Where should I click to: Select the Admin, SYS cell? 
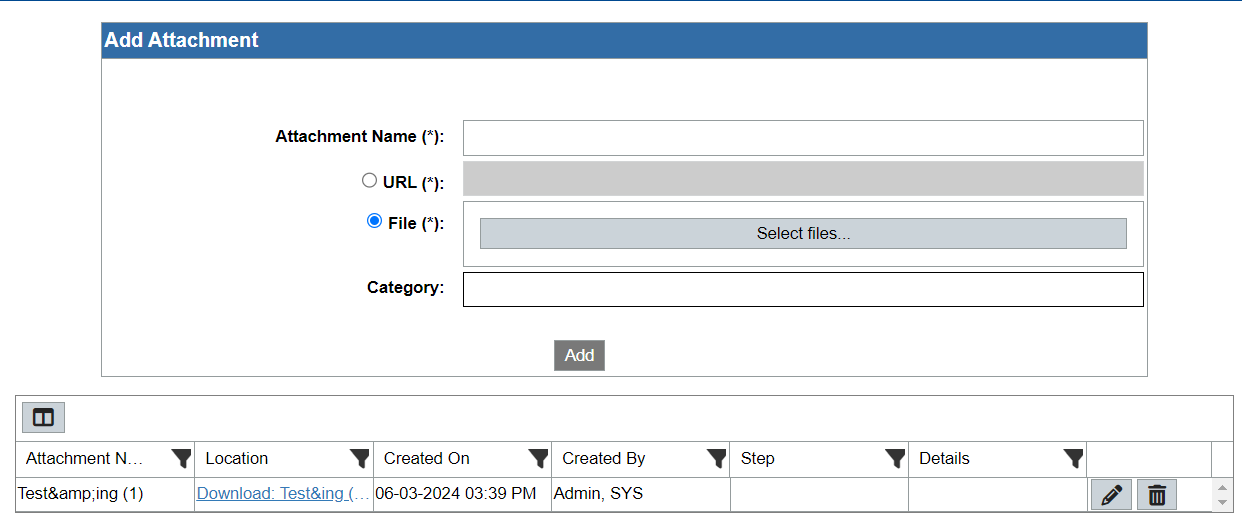coord(640,494)
